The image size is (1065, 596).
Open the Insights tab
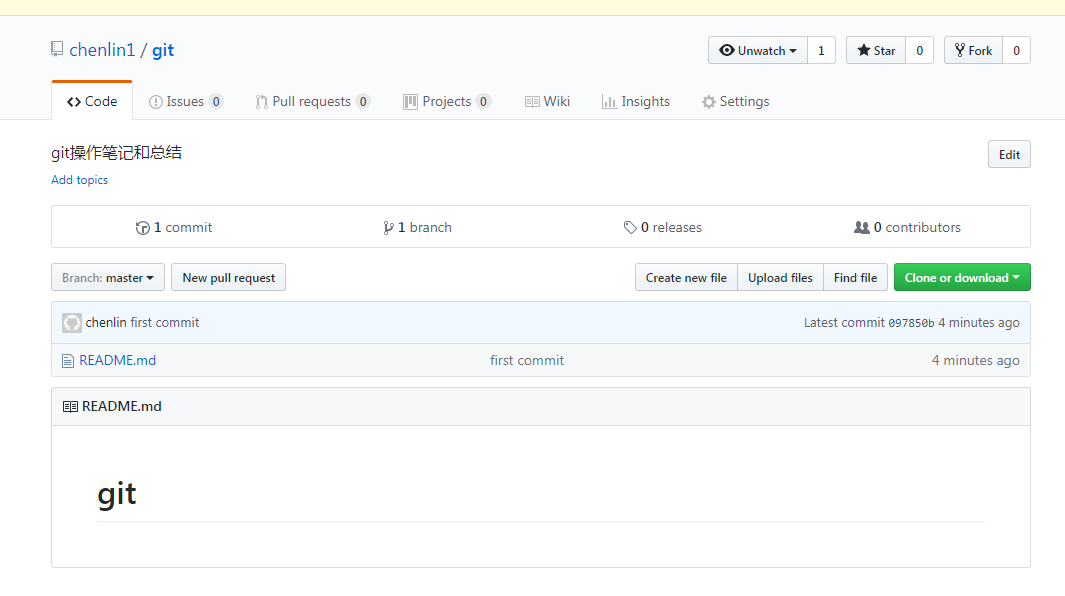pyautogui.click(x=636, y=101)
